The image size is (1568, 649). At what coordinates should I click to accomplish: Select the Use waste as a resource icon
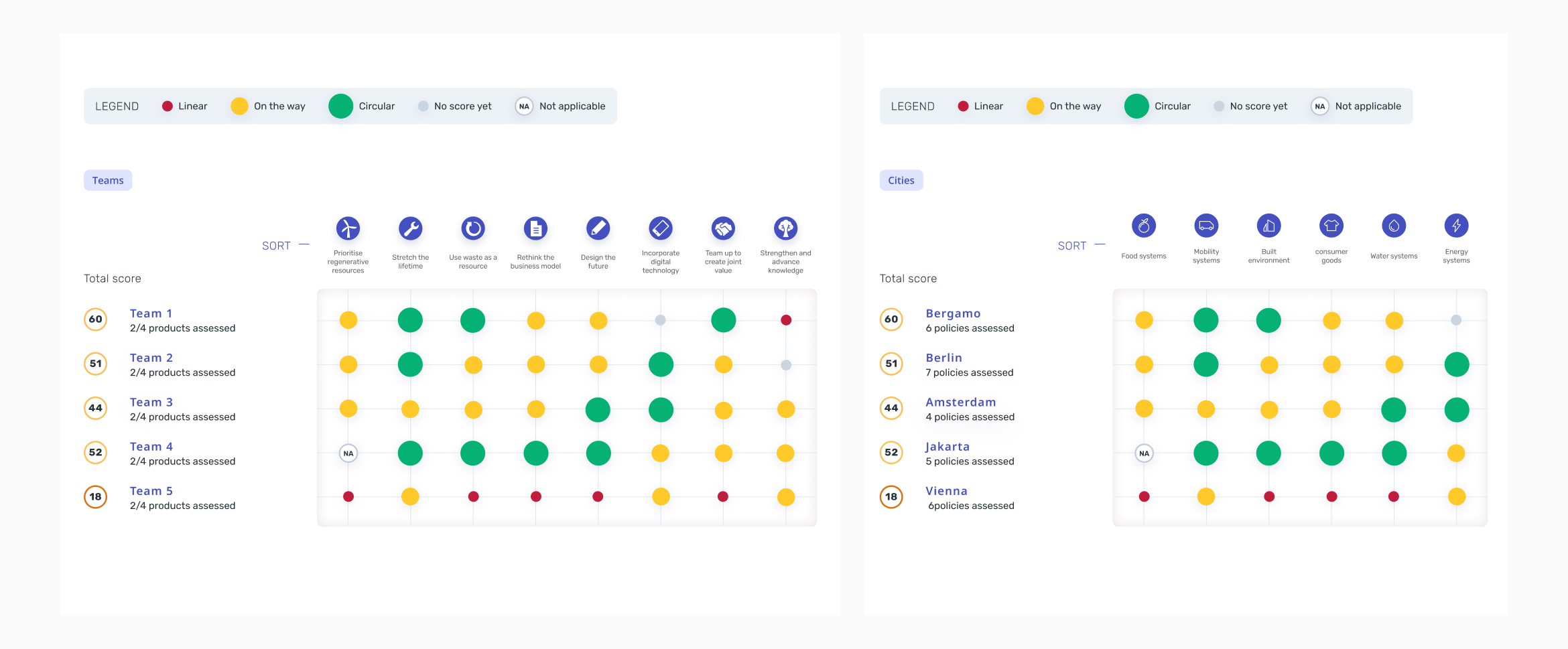point(473,228)
